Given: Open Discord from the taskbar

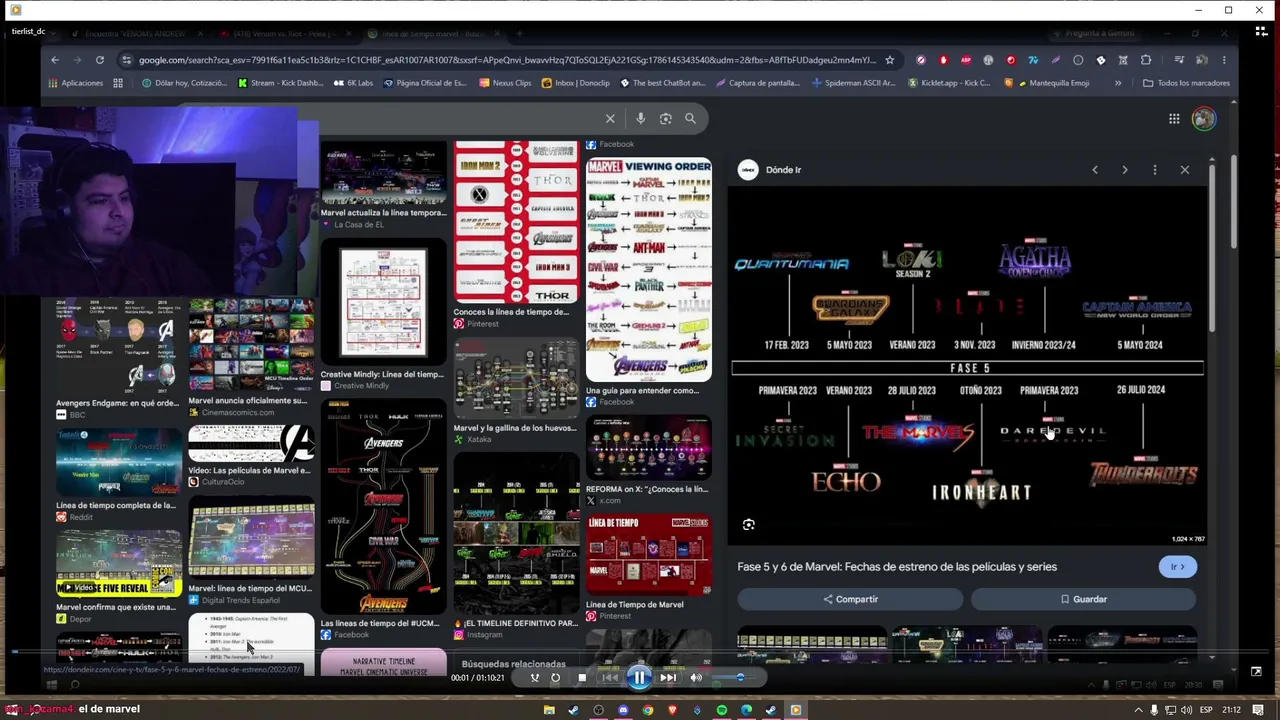Looking at the screenshot, I should [x=623, y=710].
